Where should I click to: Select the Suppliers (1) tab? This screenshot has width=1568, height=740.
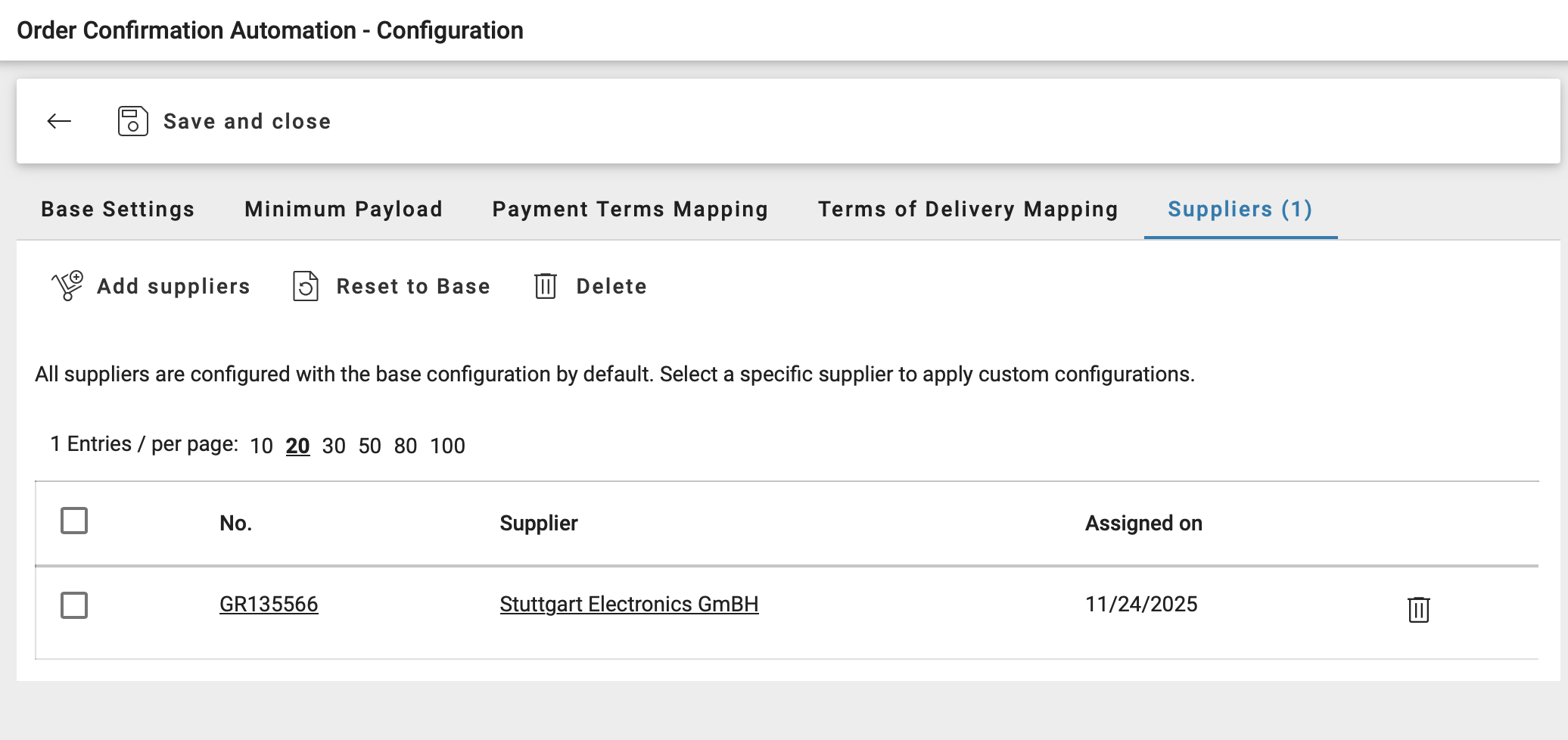point(1239,210)
